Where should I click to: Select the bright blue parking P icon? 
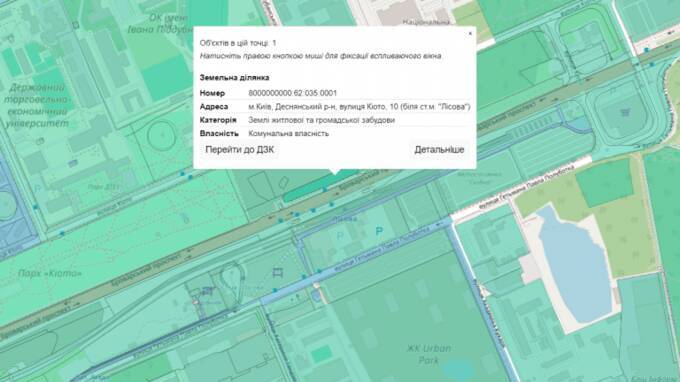click(379, 232)
